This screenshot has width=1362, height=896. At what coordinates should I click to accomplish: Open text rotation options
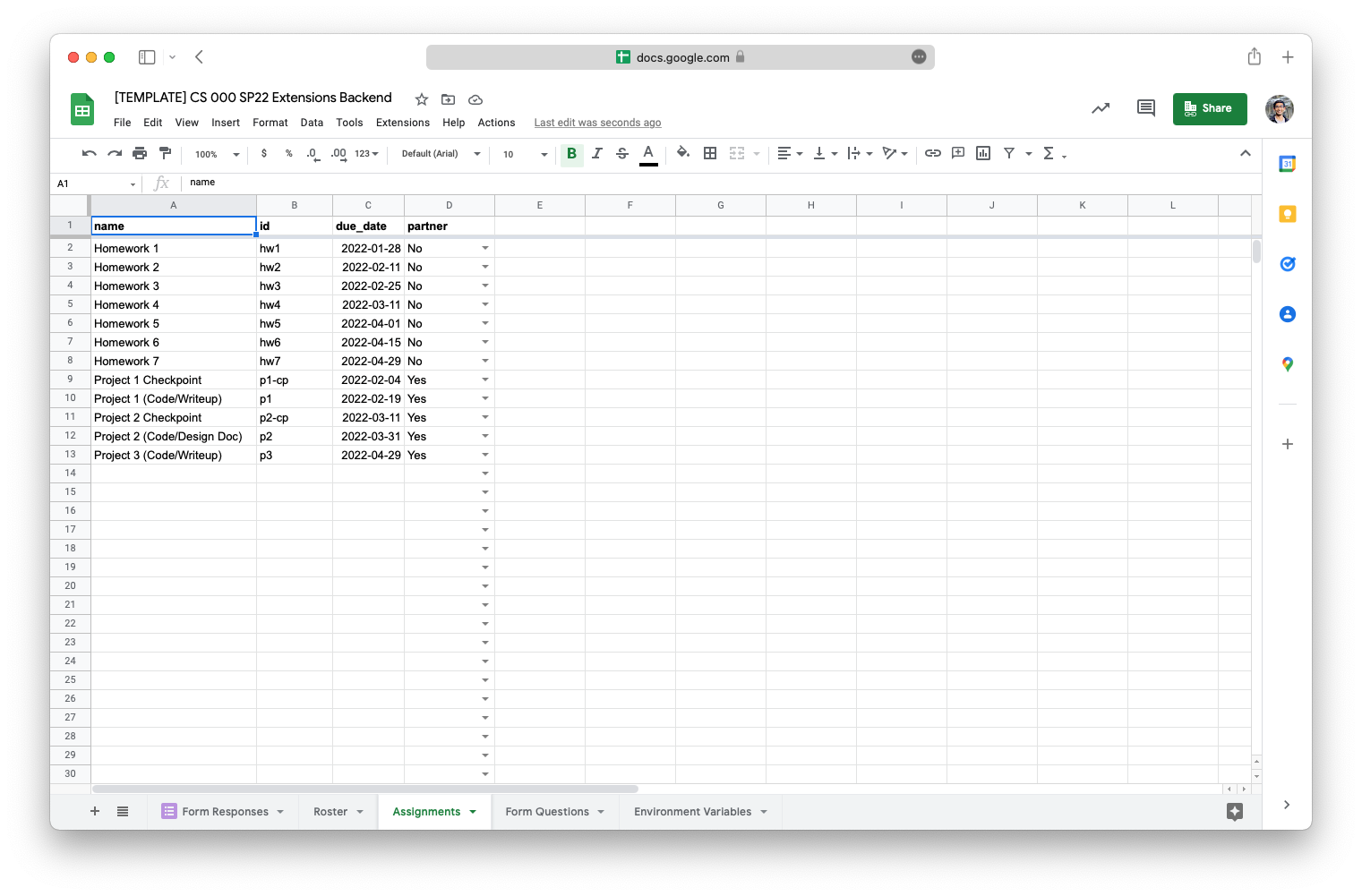[x=895, y=154]
